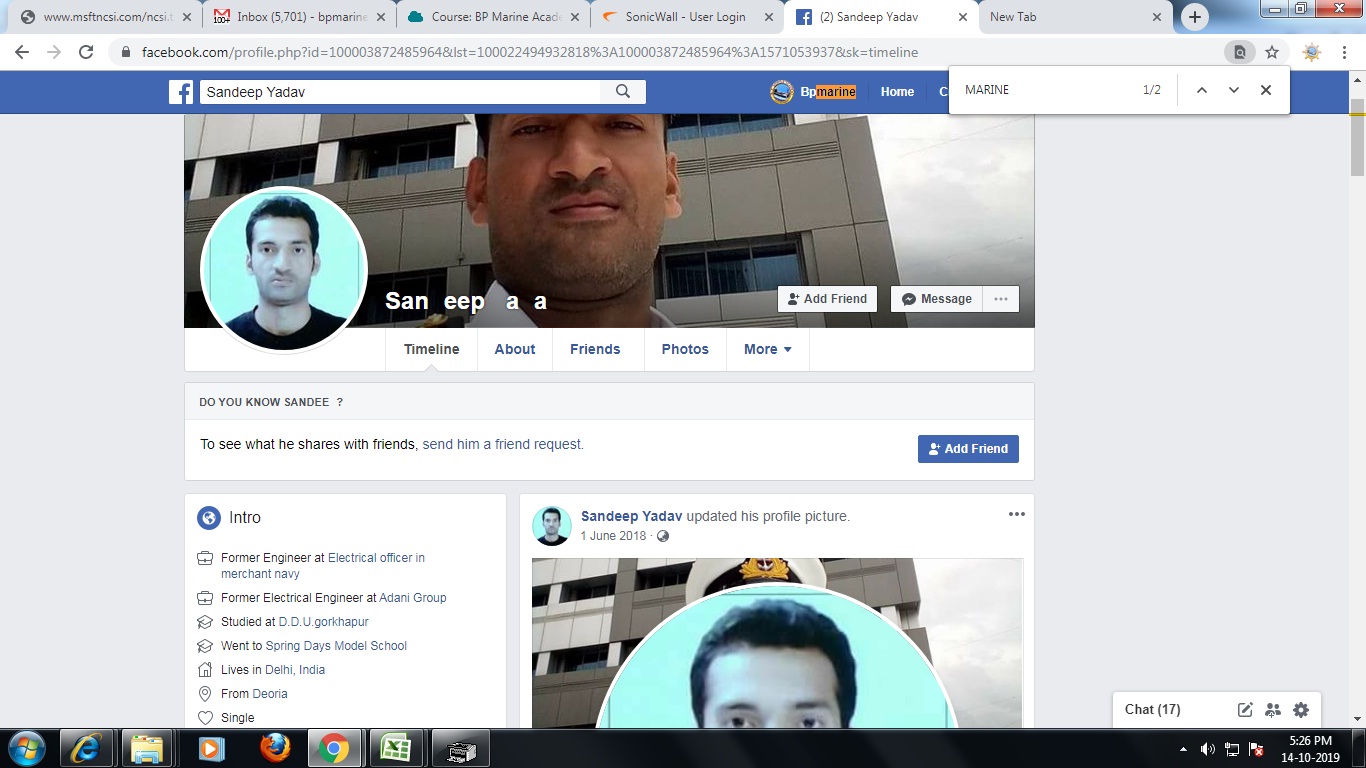Open new Chrome tab with plus button
Image resolution: width=1366 pixels, height=768 pixels.
(x=1194, y=17)
